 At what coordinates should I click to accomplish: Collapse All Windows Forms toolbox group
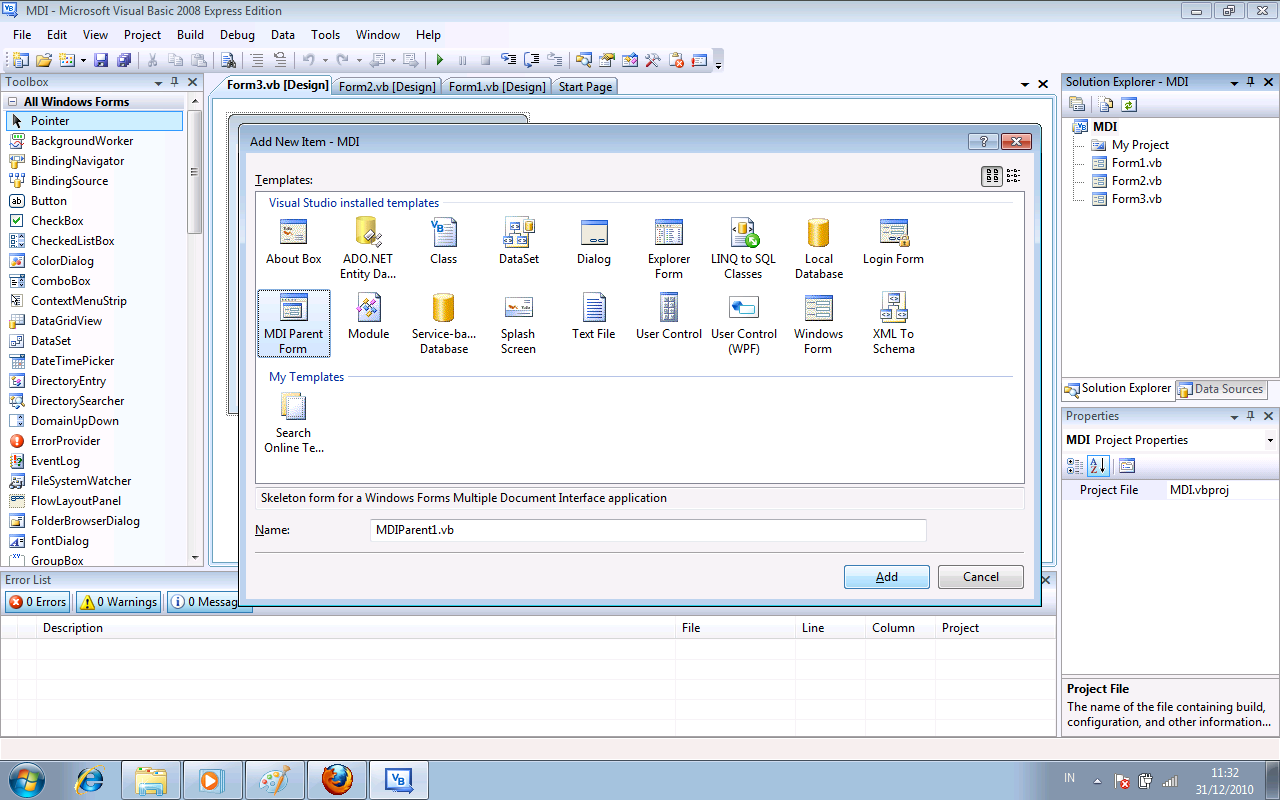12,101
